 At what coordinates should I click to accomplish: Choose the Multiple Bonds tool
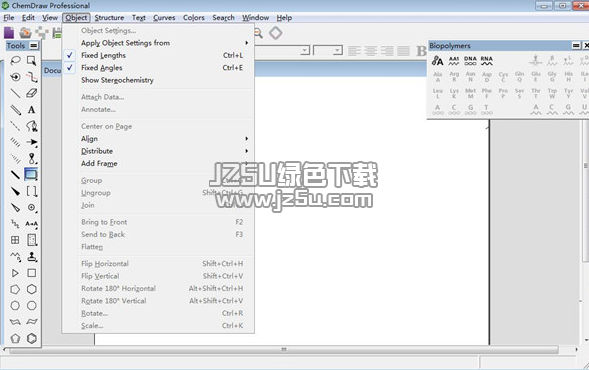[15, 109]
